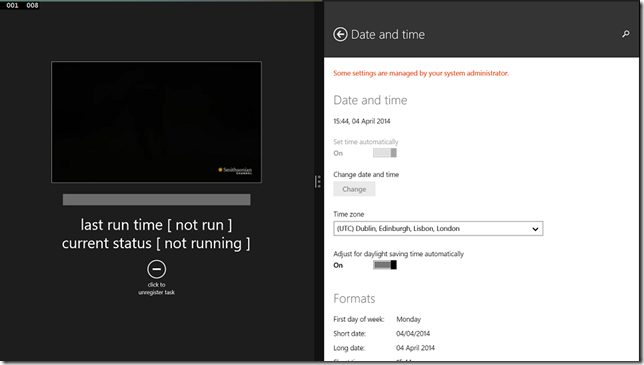The image size is (644, 365).
Task: Select the Smithsonian Channel video thumbnail
Action: (156, 122)
